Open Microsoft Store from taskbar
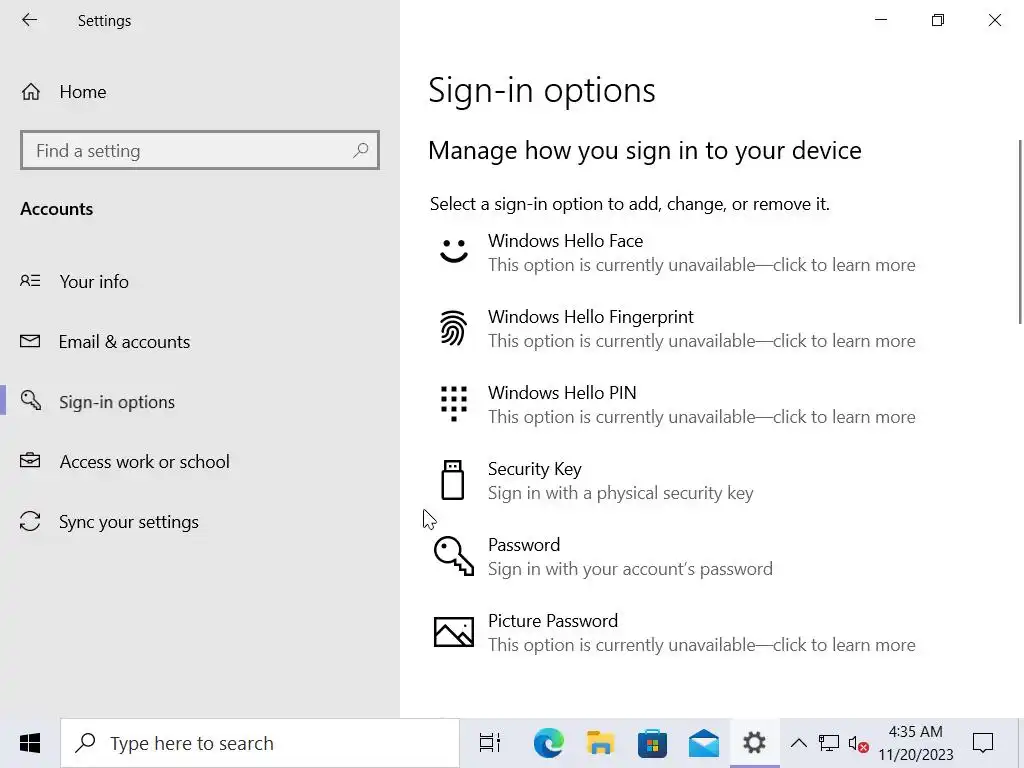Viewport: 1024px width, 768px height. coord(652,743)
